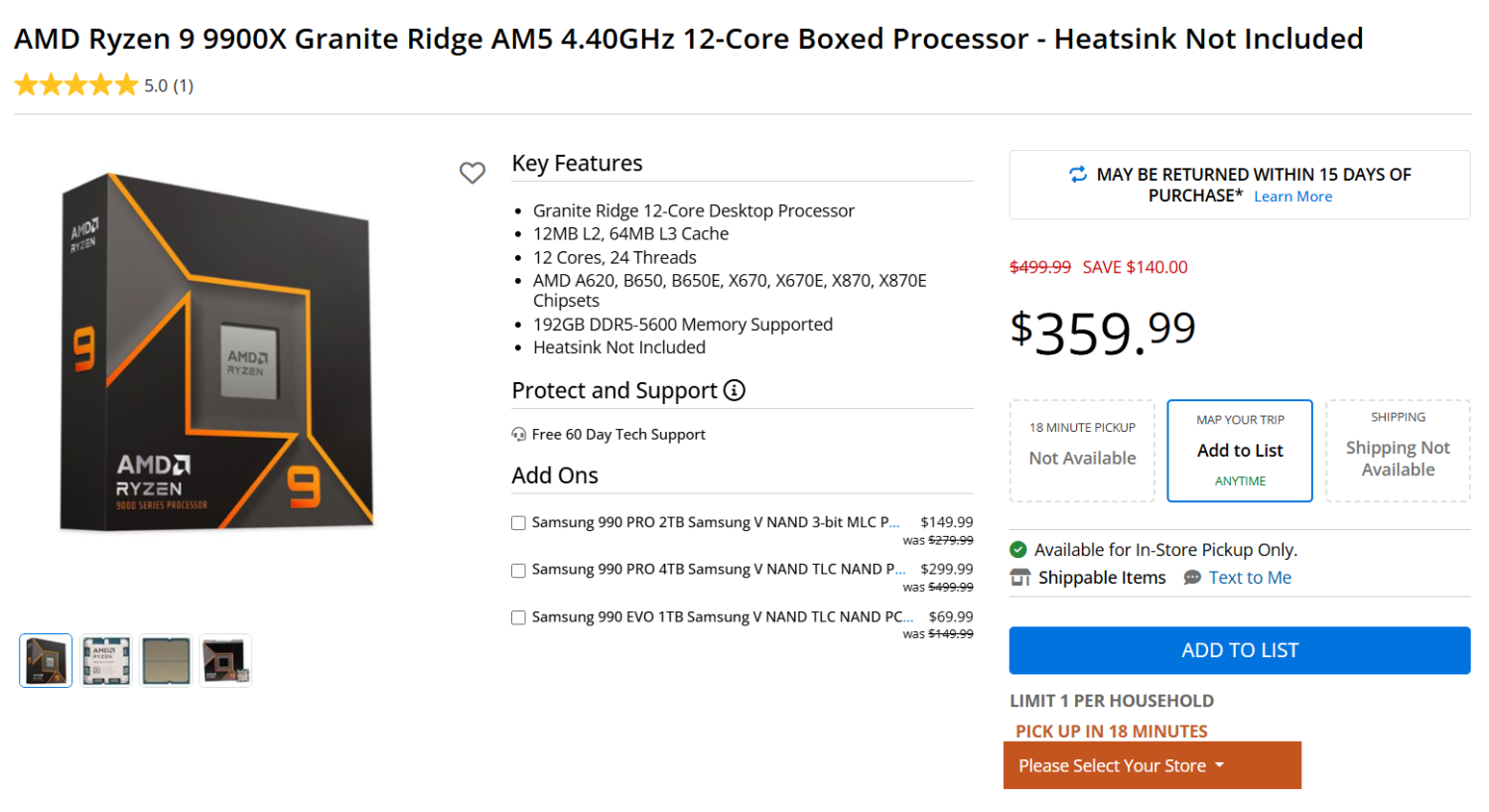
Task: Open the Learn More link
Action: point(1292,197)
